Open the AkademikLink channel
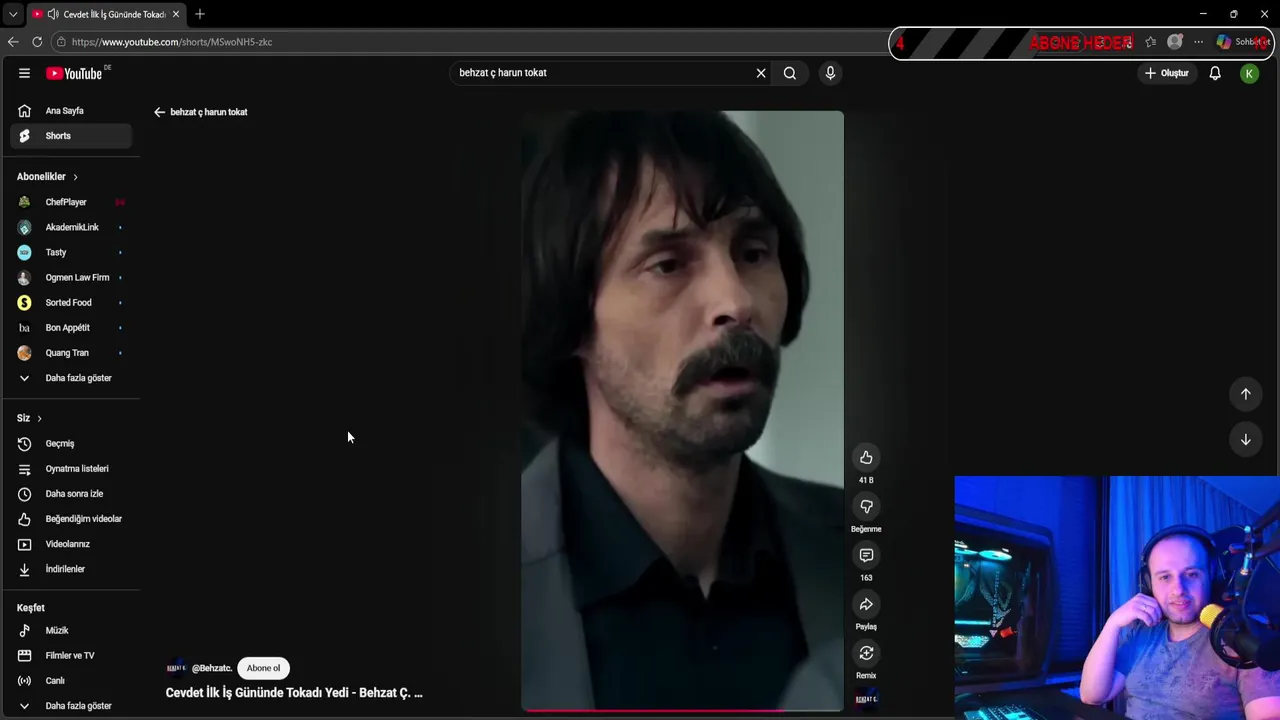1280x720 pixels. [70, 227]
